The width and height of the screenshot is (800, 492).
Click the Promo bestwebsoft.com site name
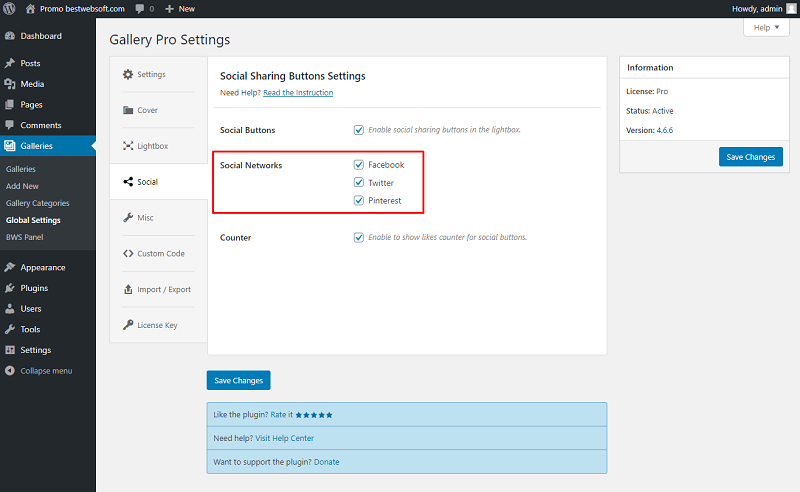82,9
